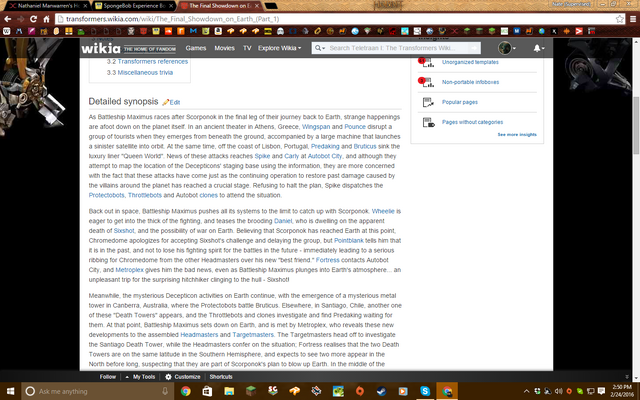Go to 3.3 Miscellaneous trivia
Image resolution: width=640 pixels, height=400 pixels.
pos(140,73)
